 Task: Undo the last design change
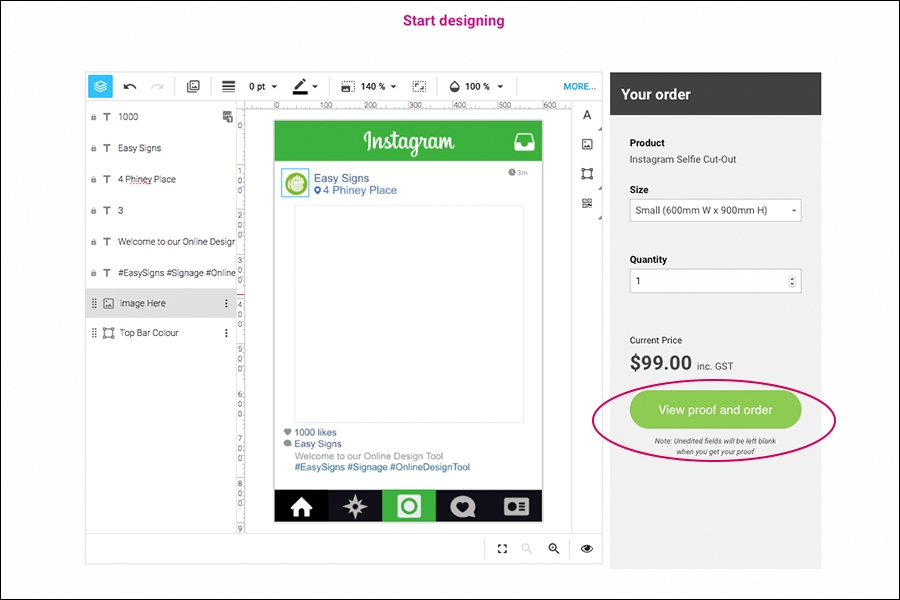coord(130,87)
